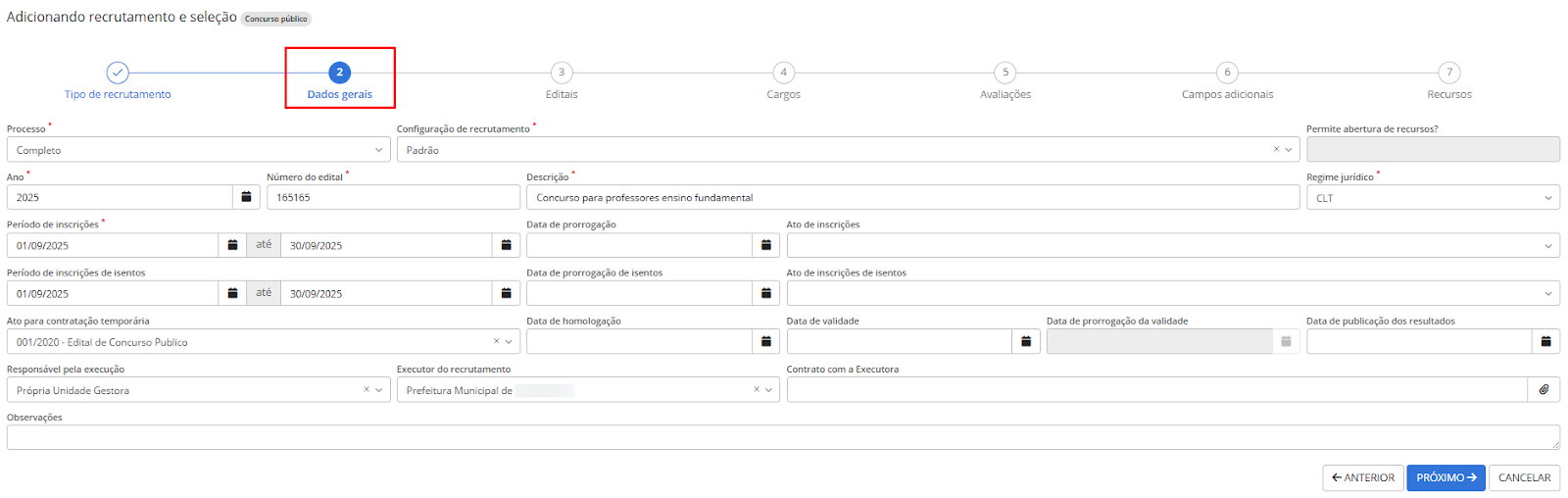Image resolution: width=1568 pixels, height=498 pixels.
Task: Click into the Observações text field
Action: pyautogui.click(x=782, y=437)
